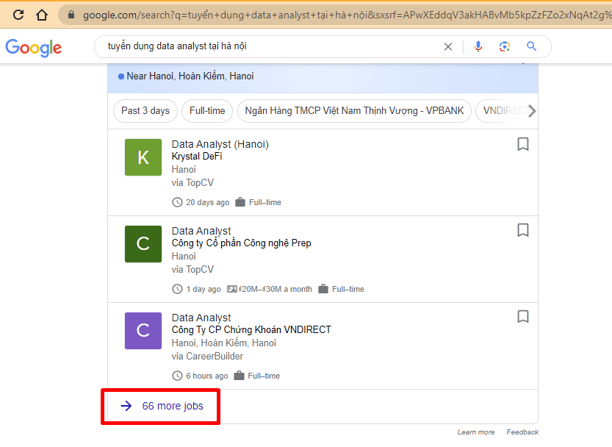Clear the search query with the X icon

pyautogui.click(x=448, y=47)
